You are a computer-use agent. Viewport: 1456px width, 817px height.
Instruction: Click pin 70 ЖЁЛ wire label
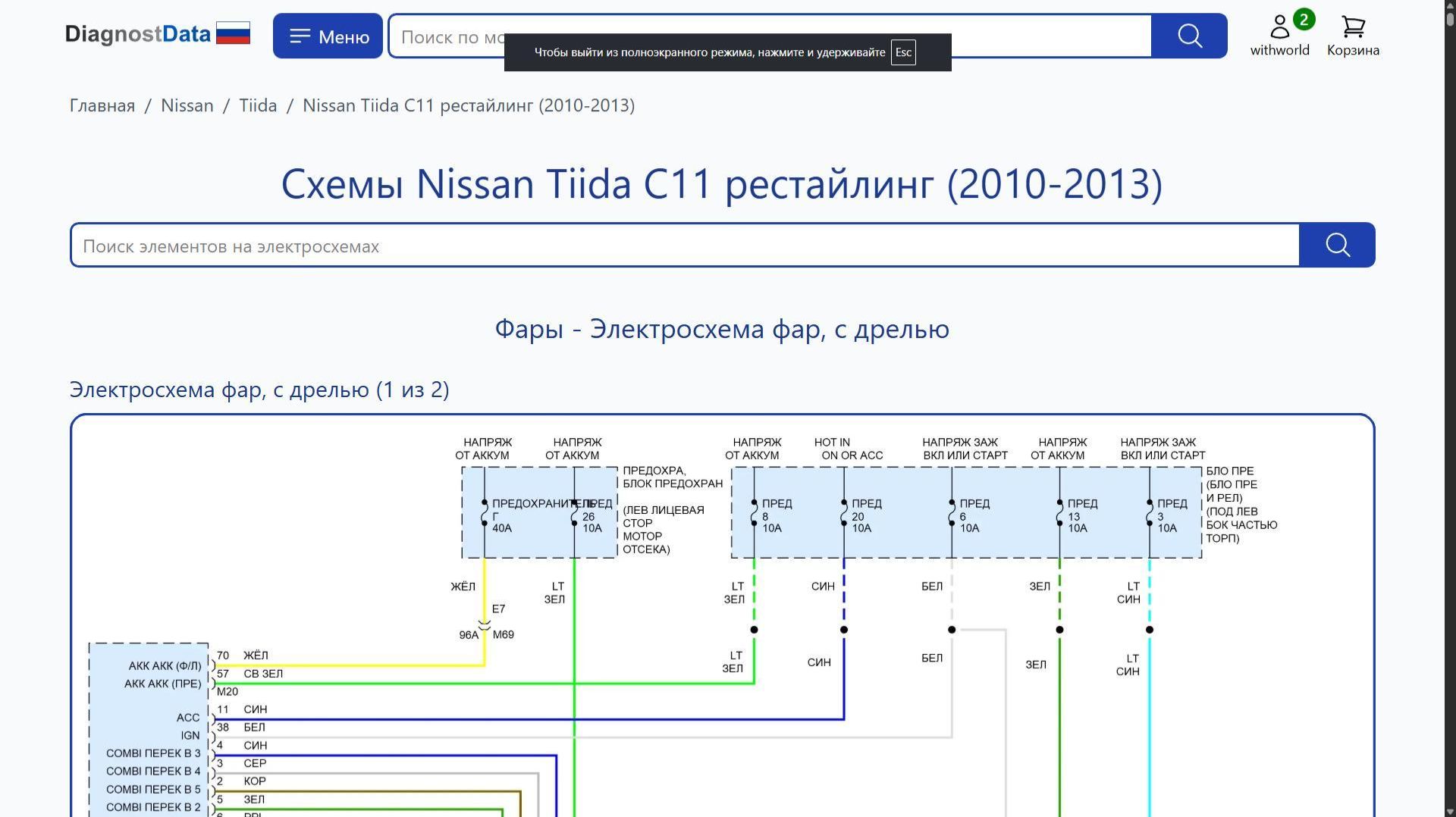tap(243, 656)
